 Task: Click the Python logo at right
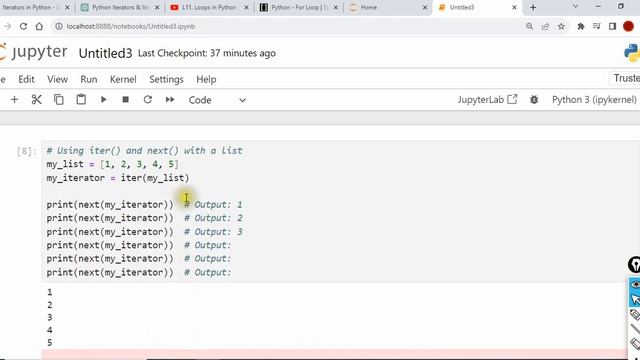(632, 53)
